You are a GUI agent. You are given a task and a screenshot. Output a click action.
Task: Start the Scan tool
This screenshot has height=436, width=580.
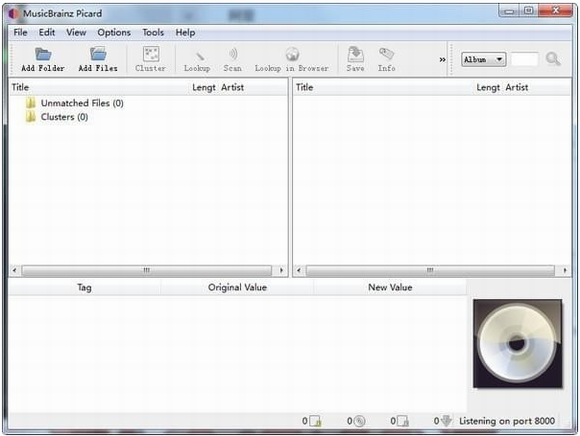coord(233,54)
